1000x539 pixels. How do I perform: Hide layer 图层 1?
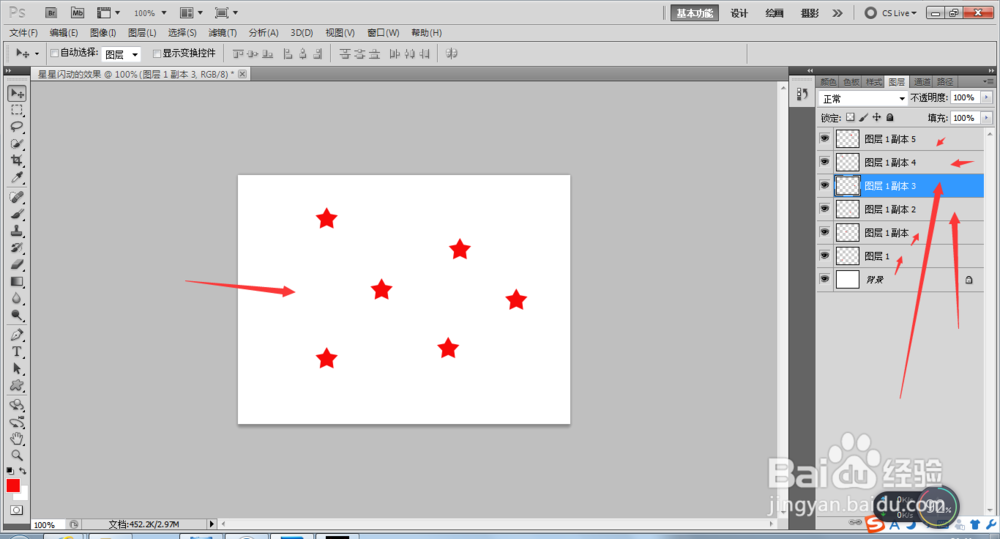click(825, 256)
